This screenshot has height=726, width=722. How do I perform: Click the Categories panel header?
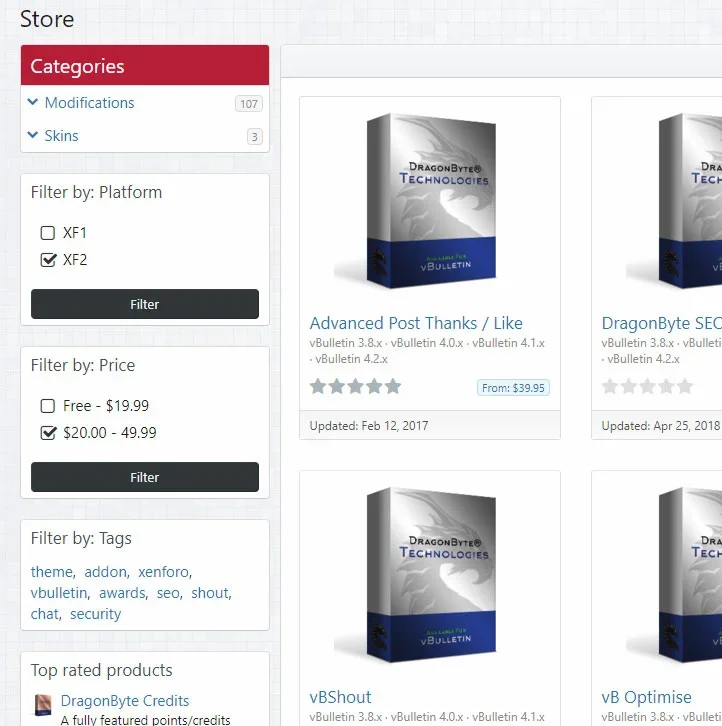145,65
